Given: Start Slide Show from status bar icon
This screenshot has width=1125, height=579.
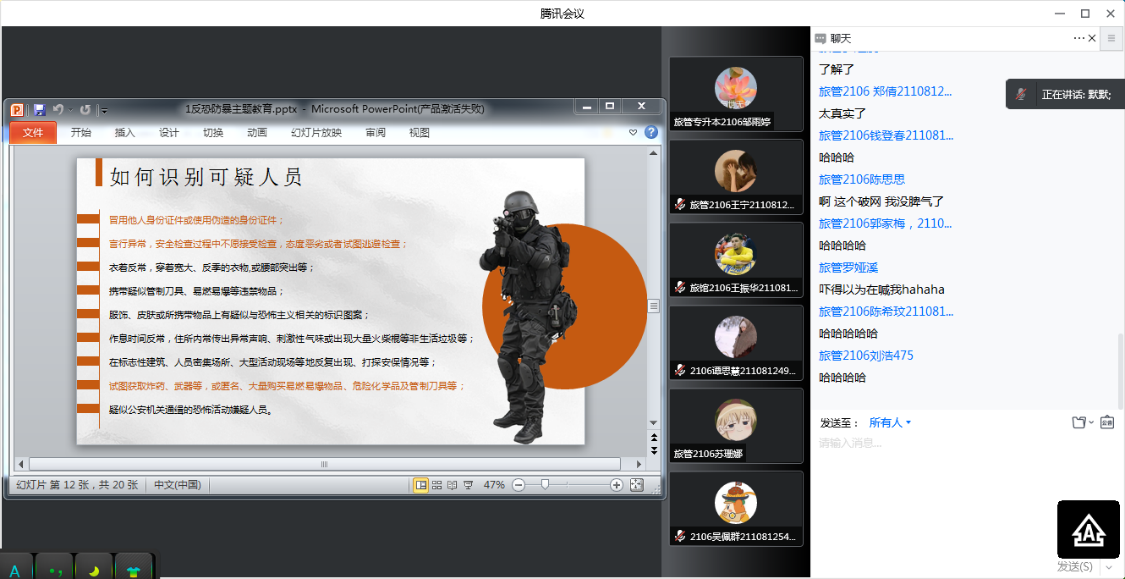Looking at the screenshot, I should [x=468, y=485].
